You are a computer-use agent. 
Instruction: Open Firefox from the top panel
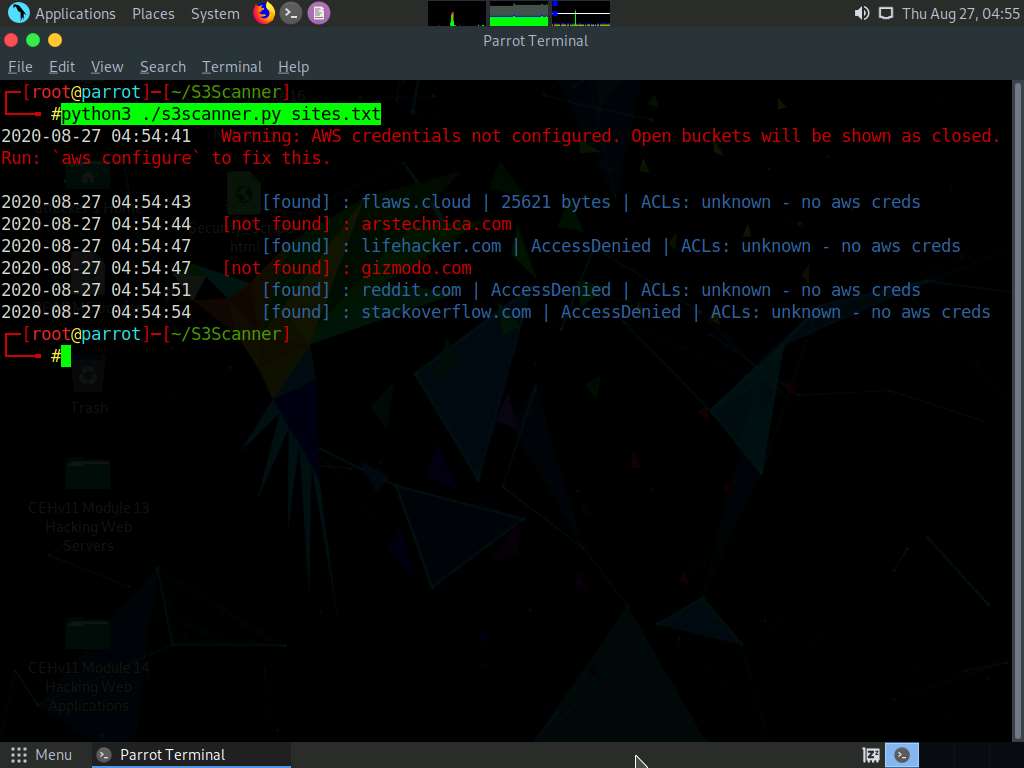(x=262, y=13)
